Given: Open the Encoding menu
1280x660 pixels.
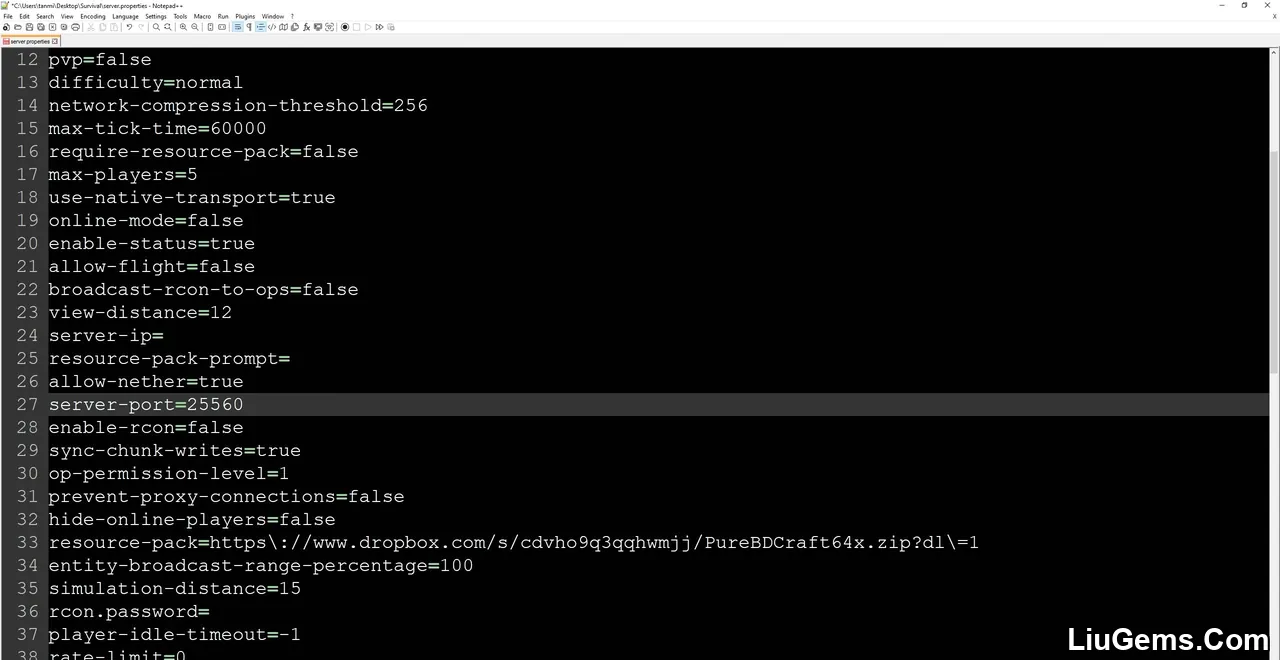Looking at the screenshot, I should pos(93,16).
